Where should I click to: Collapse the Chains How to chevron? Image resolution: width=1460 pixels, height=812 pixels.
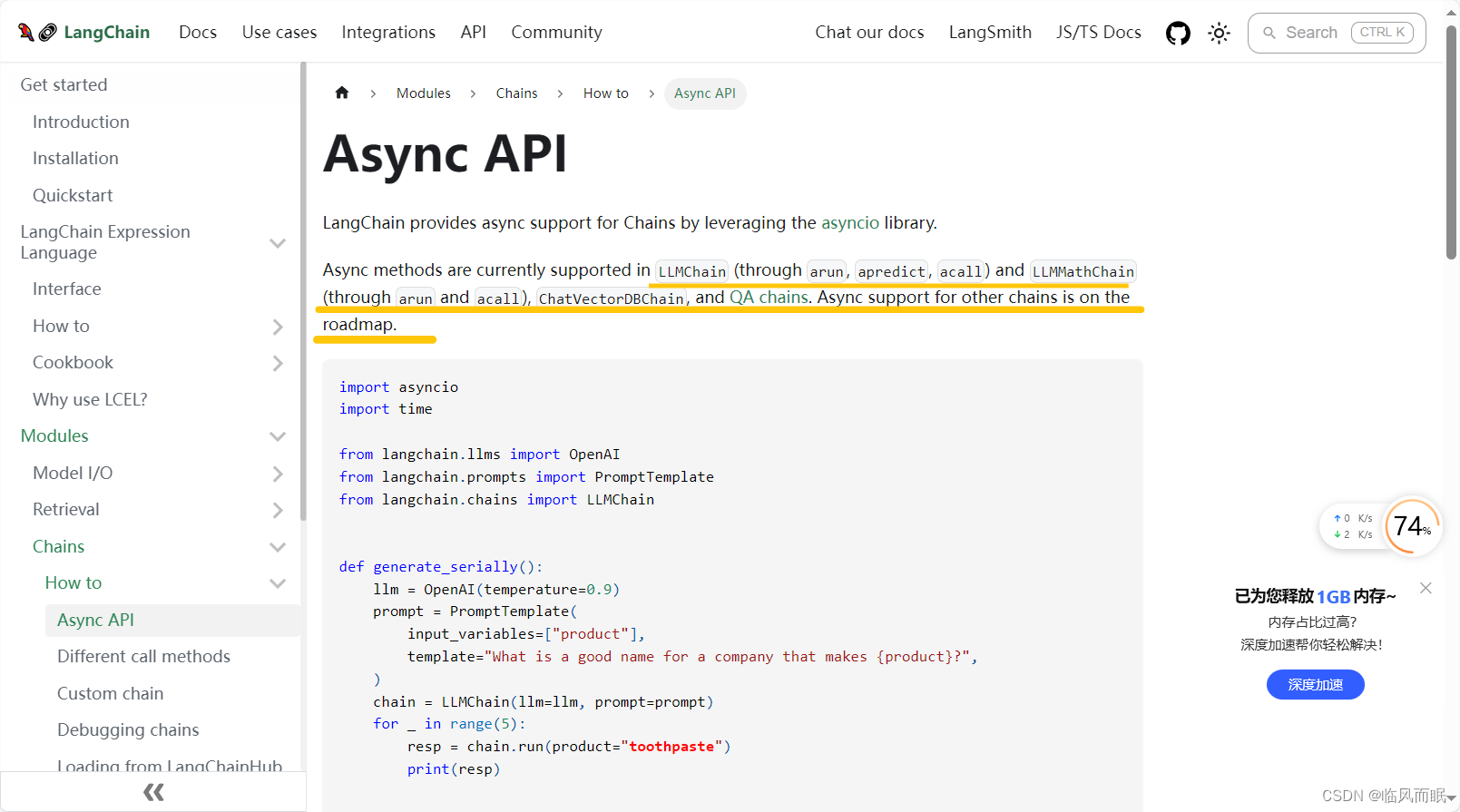pos(278,583)
